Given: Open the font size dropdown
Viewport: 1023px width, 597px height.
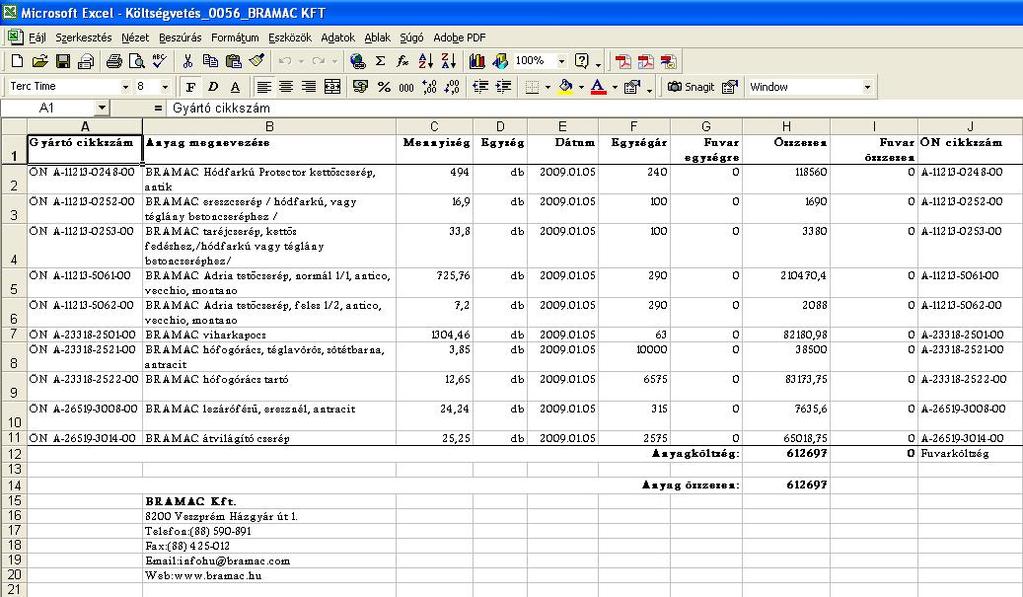Looking at the screenshot, I should pyautogui.click(x=165, y=87).
